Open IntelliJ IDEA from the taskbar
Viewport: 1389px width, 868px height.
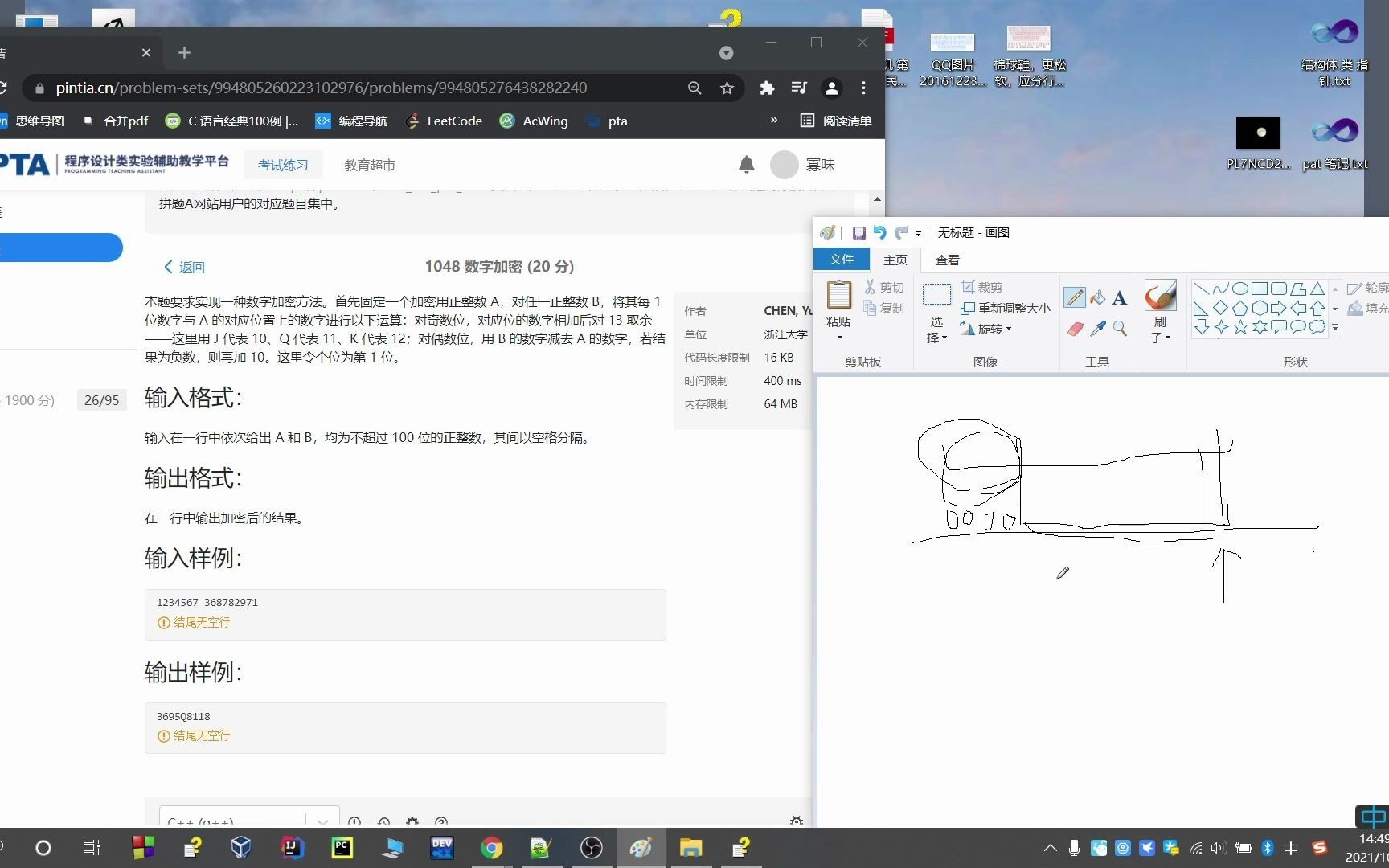[x=293, y=848]
